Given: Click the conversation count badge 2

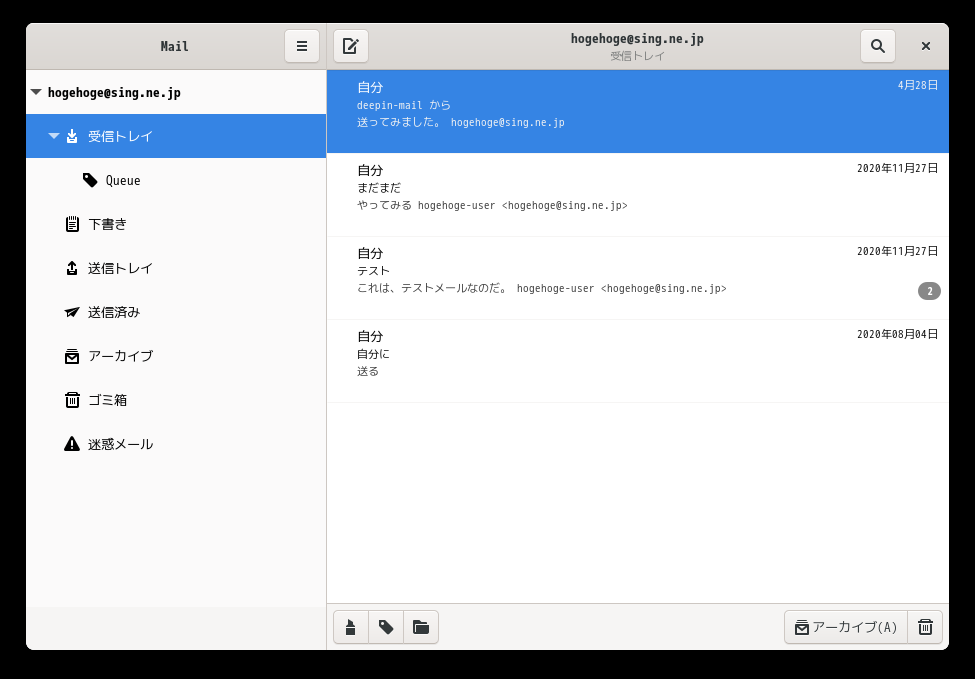Looking at the screenshot, I should (929, 291).
